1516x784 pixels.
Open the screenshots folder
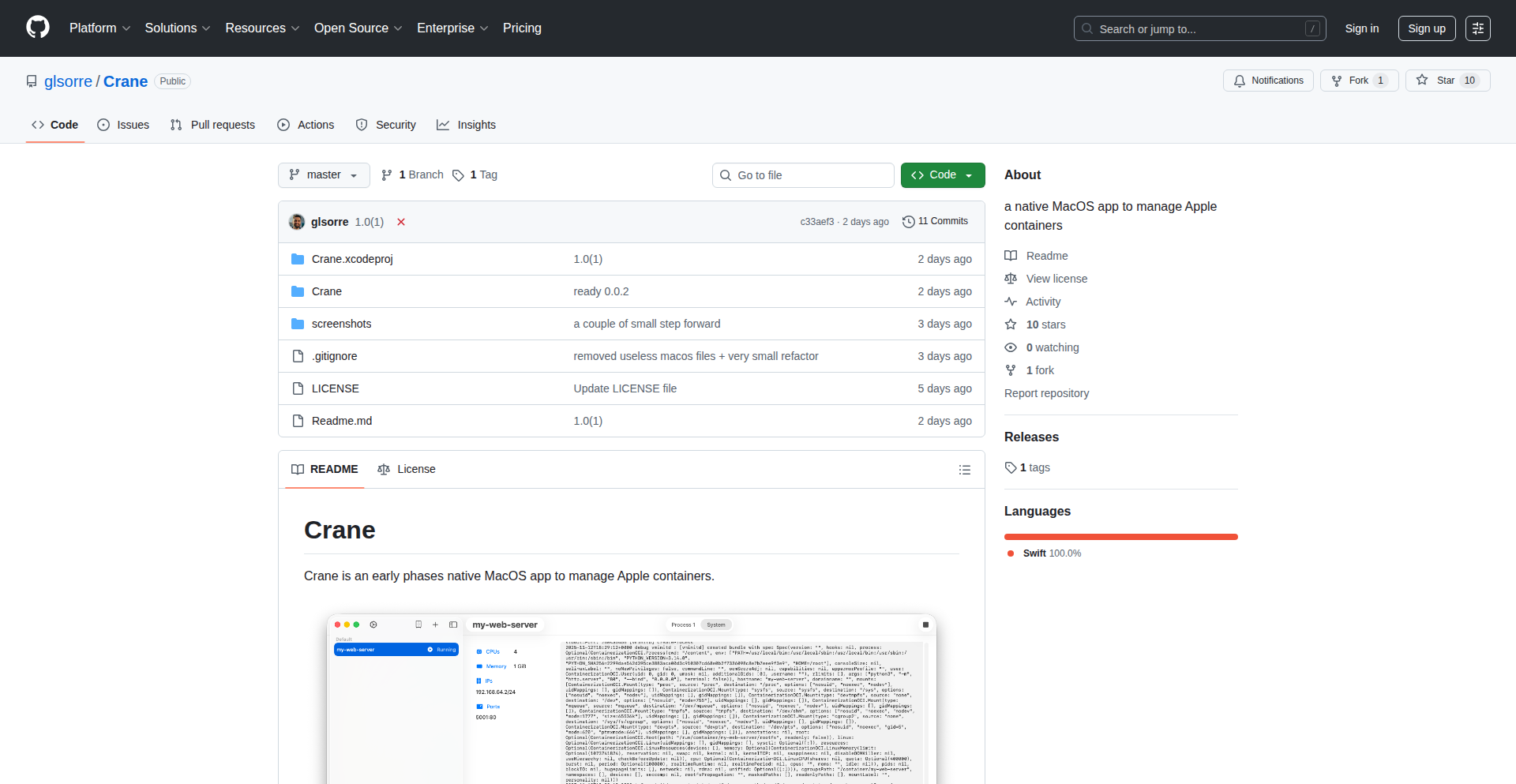point(341,324)
